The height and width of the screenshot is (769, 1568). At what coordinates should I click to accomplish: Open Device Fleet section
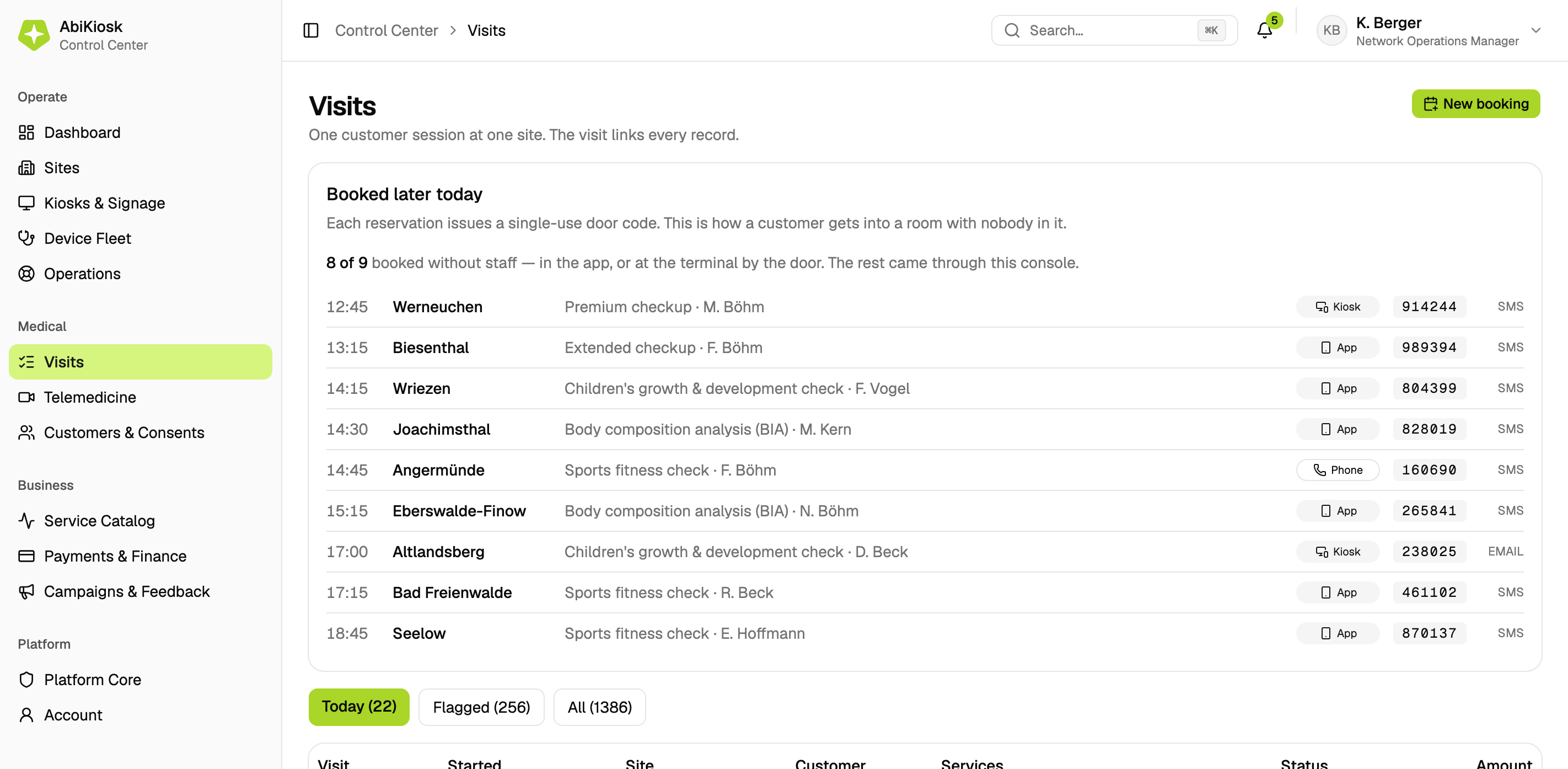140,239
